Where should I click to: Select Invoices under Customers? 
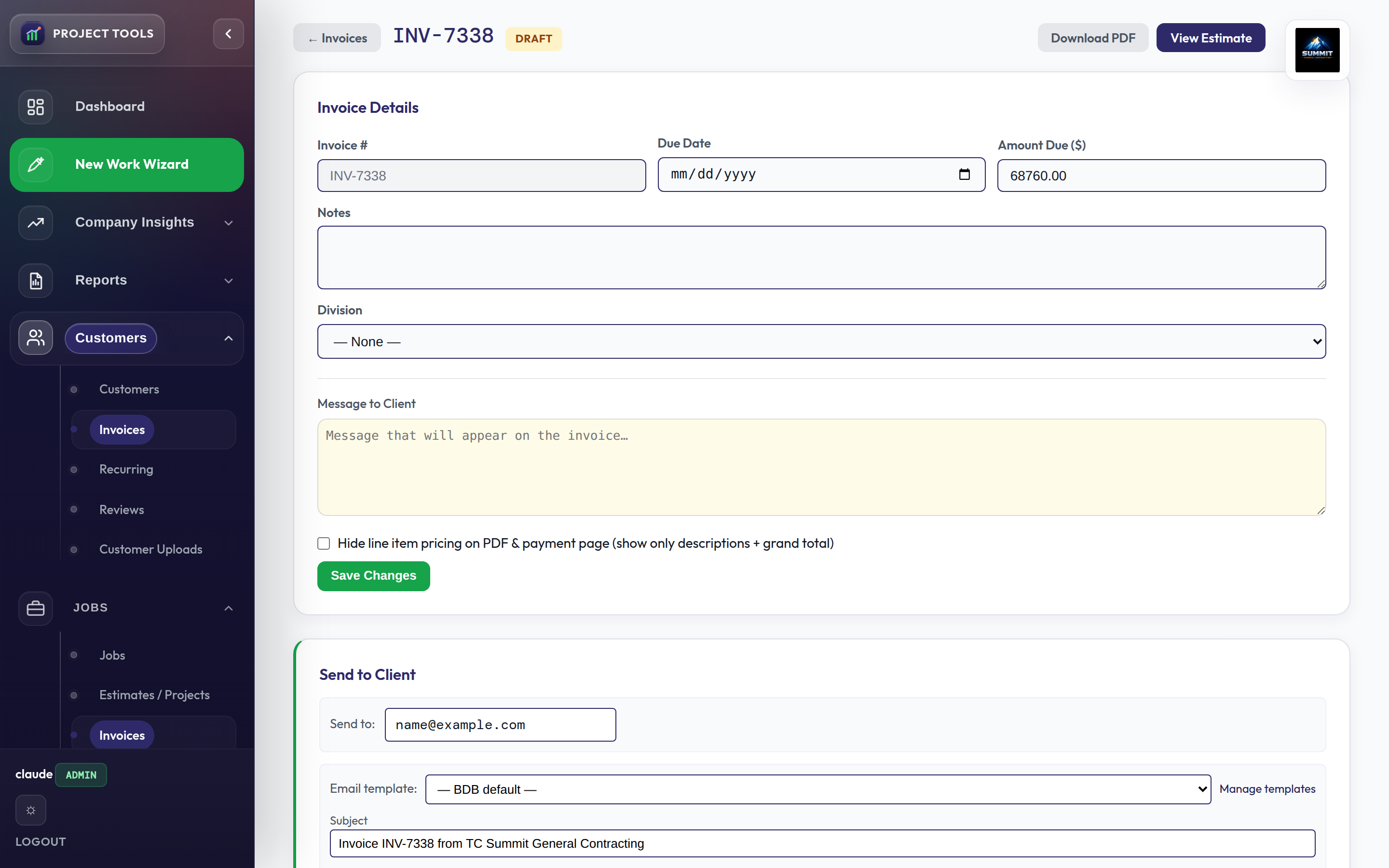click(x=122, y=429)
